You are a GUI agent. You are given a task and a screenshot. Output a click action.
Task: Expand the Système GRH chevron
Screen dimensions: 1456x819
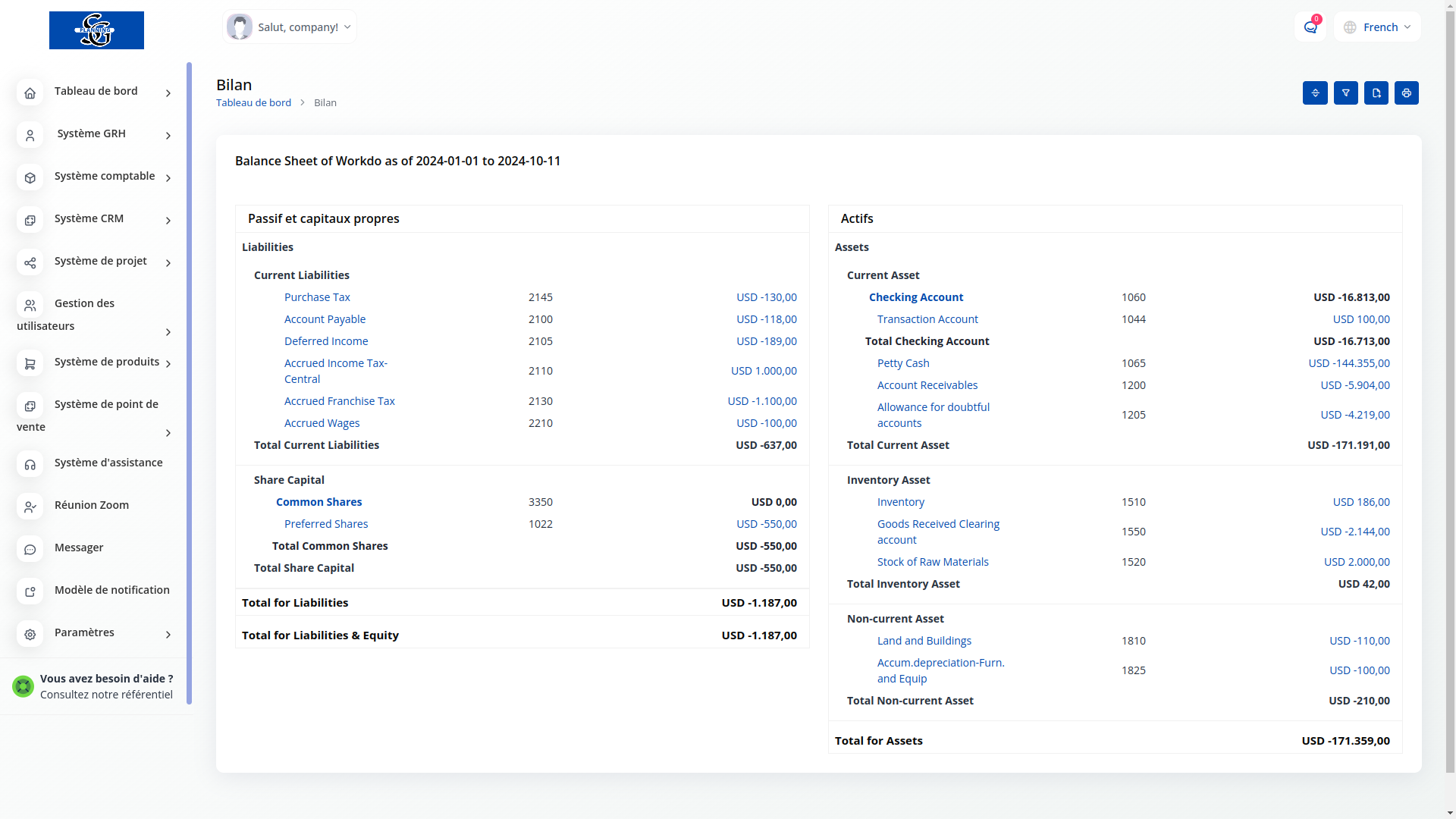pos(168,136)
